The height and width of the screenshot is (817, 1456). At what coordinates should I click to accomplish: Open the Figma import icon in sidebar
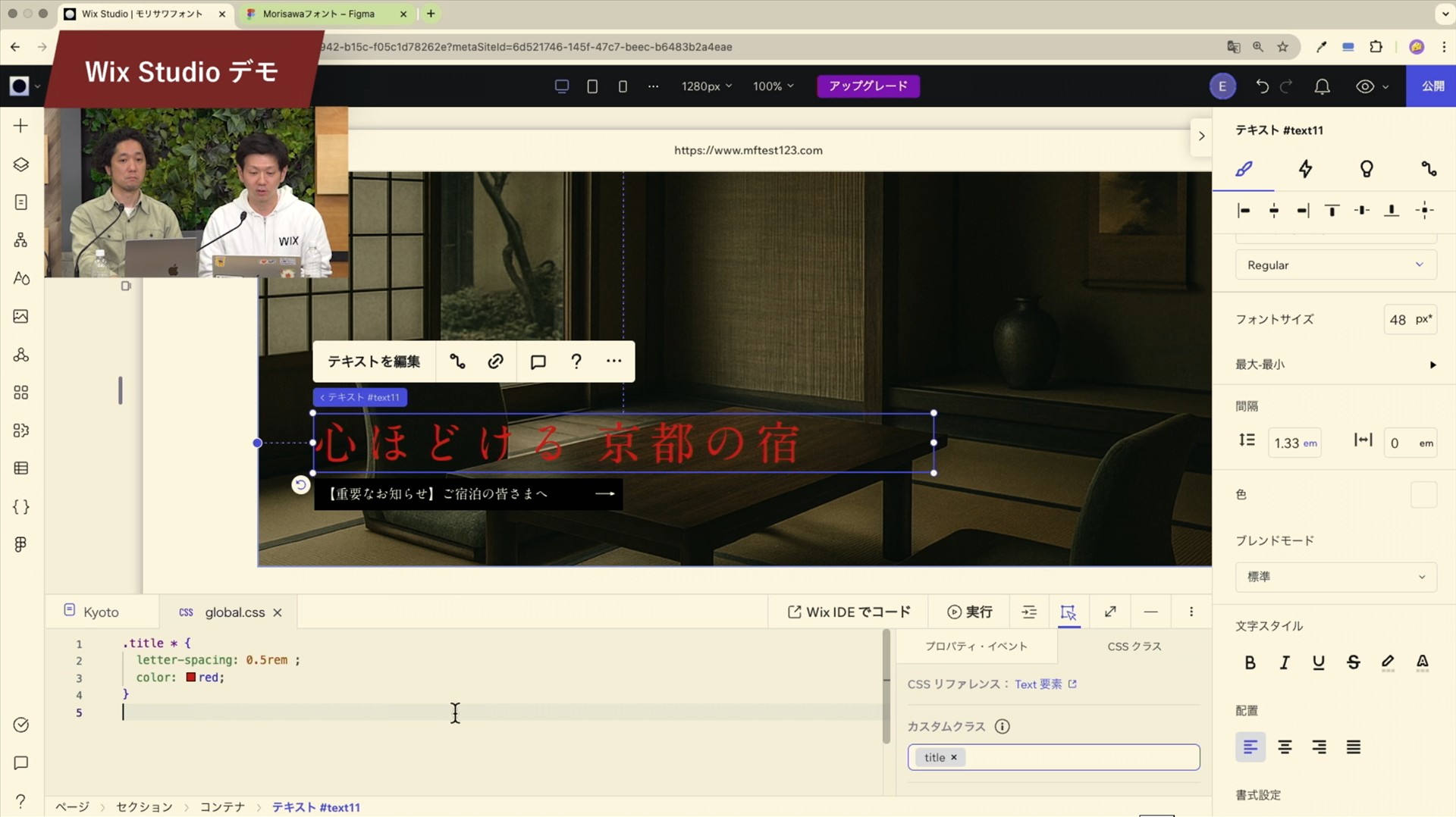pos(20,544)
